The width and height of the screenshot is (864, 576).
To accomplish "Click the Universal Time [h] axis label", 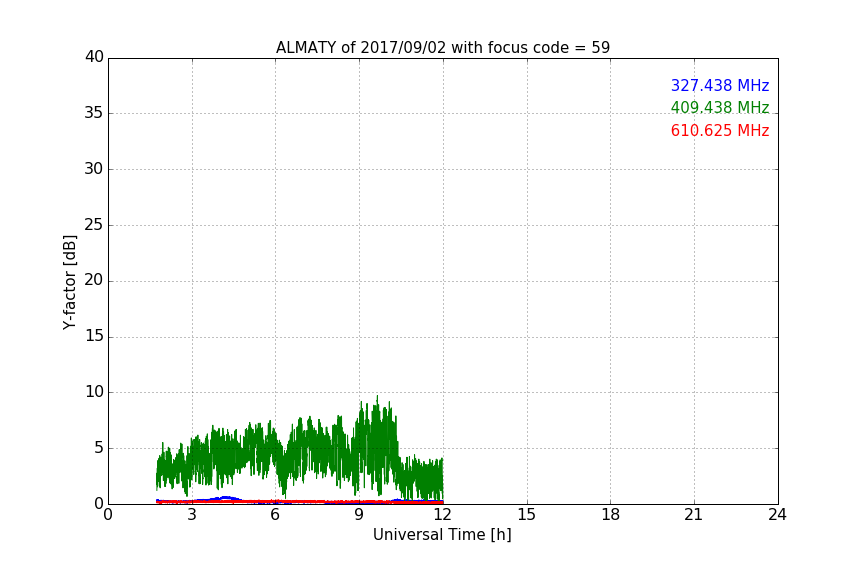I will (442, 535).
